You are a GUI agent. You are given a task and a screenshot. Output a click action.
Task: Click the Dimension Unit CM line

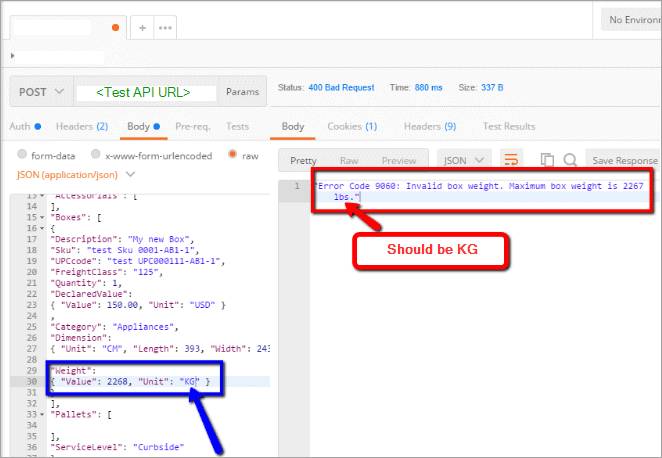click(x=160, y=349)
